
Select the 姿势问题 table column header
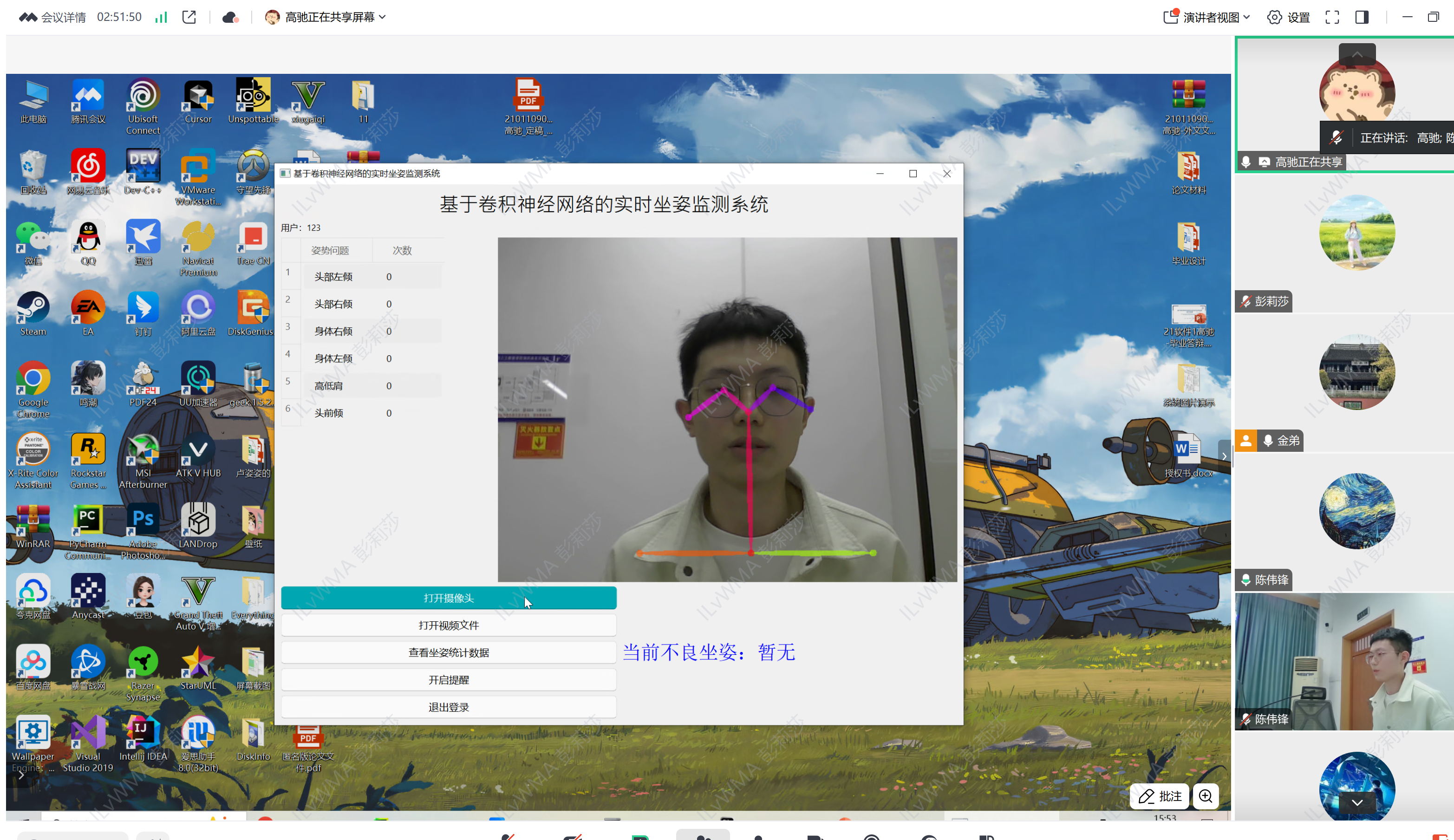coord(330,250)
